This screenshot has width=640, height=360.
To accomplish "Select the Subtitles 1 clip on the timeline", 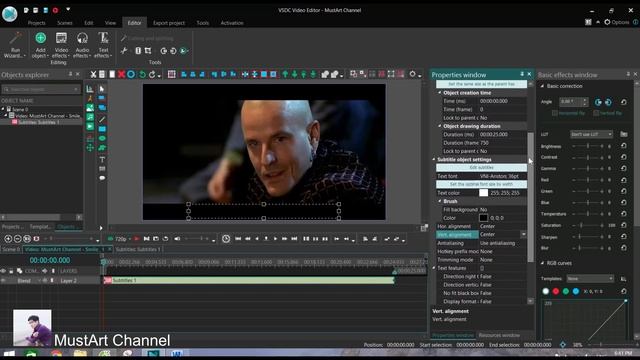I will 249,280.
